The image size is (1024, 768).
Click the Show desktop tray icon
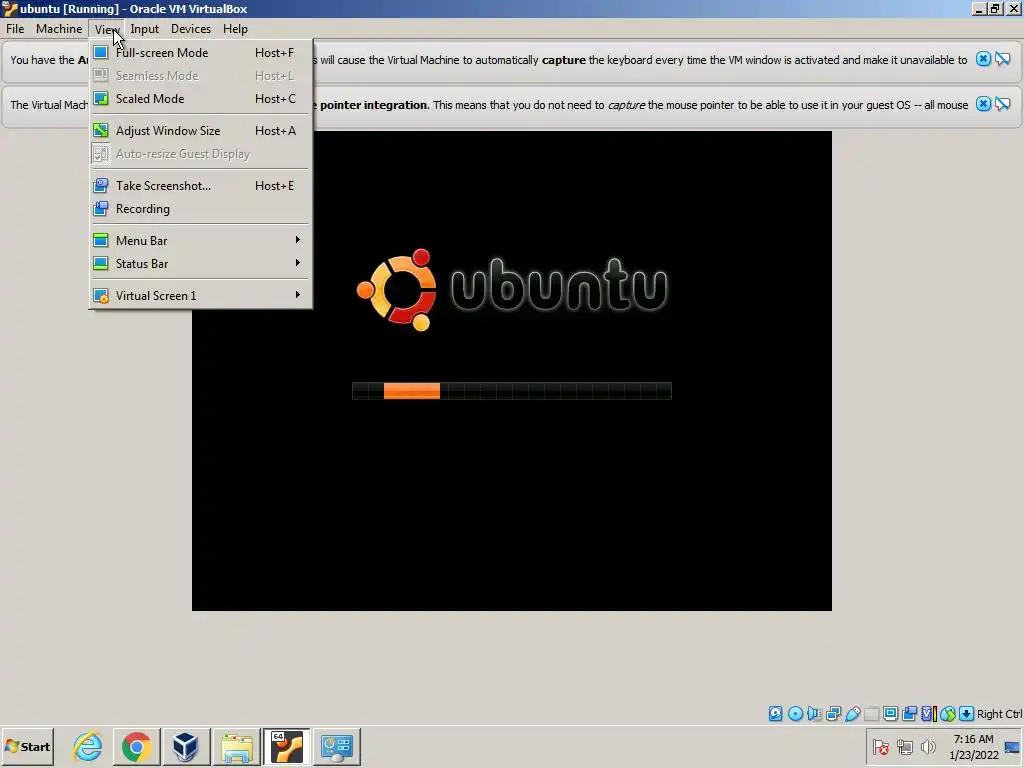(x=1013, y=746)
